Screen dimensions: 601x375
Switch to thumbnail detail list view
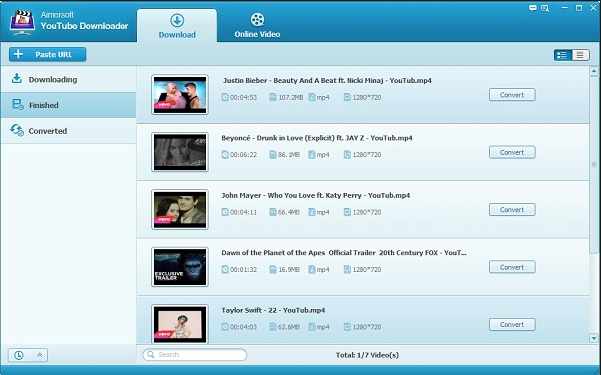(562, 55)
